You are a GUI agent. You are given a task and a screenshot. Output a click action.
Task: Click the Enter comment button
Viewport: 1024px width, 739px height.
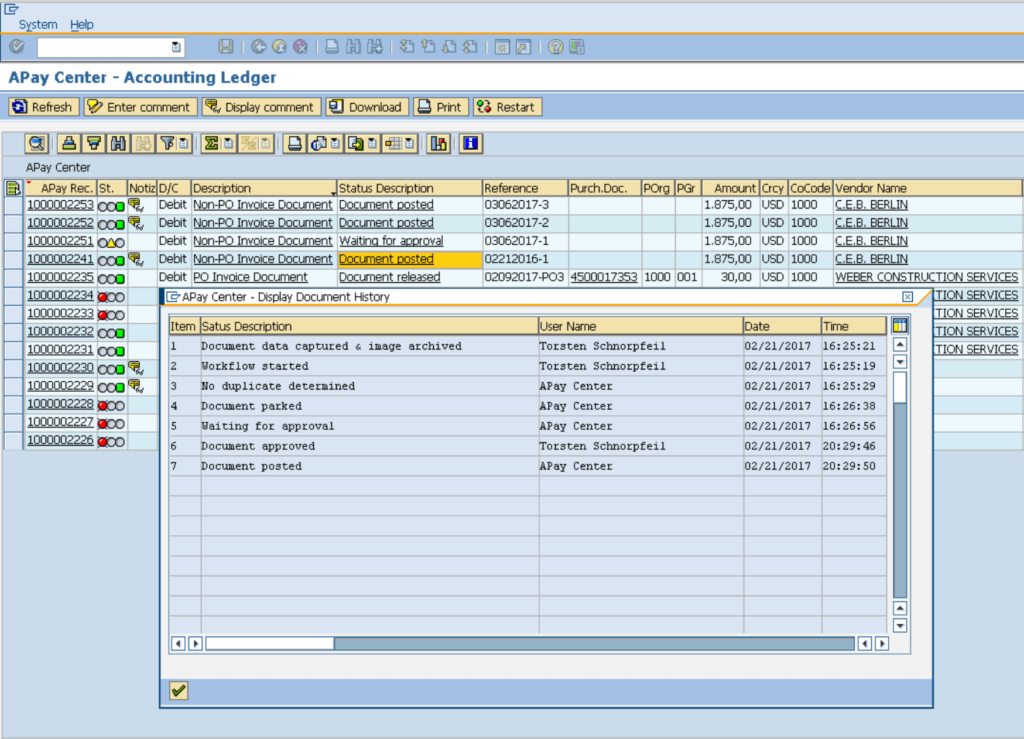pos(138,107)
